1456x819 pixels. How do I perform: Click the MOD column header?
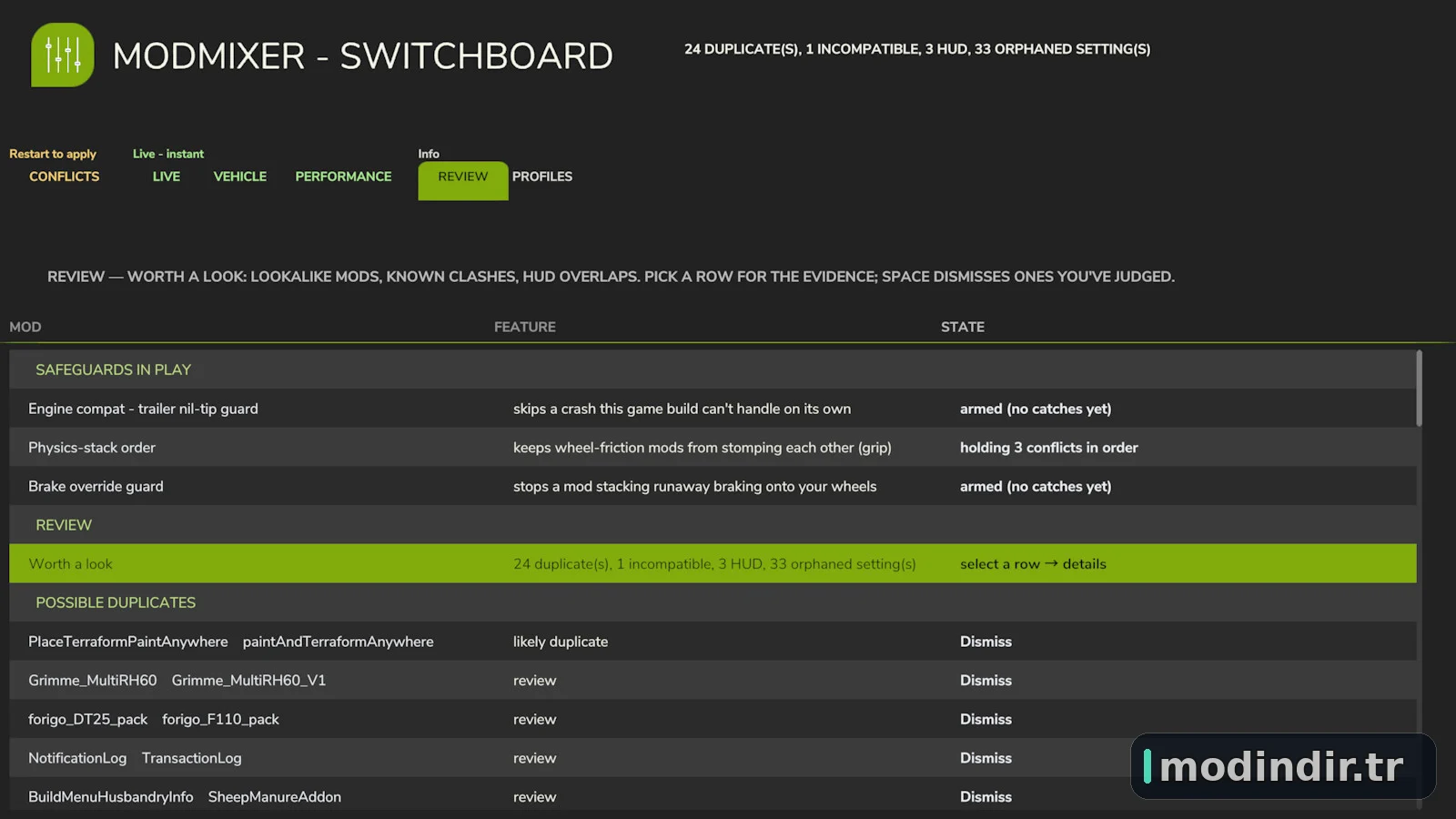coord(25,327)
